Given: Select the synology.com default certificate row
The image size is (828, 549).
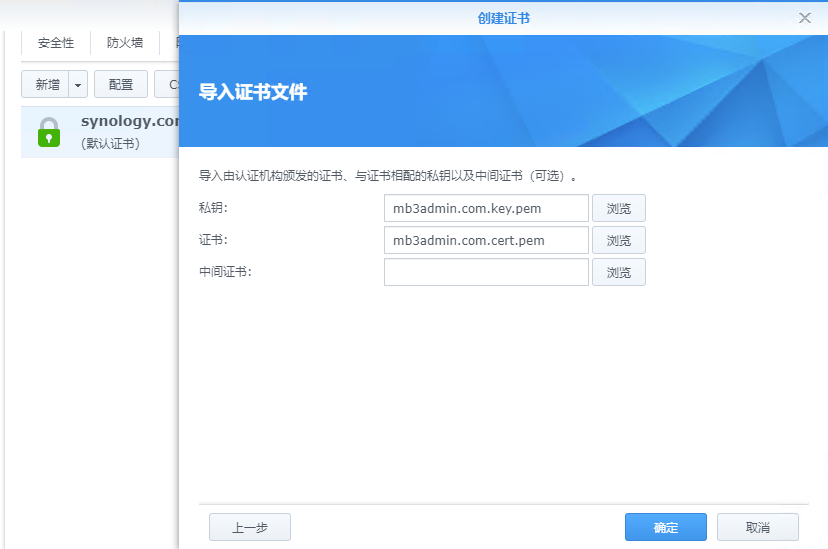Looking at the screenshot, I should click(100, 132).
